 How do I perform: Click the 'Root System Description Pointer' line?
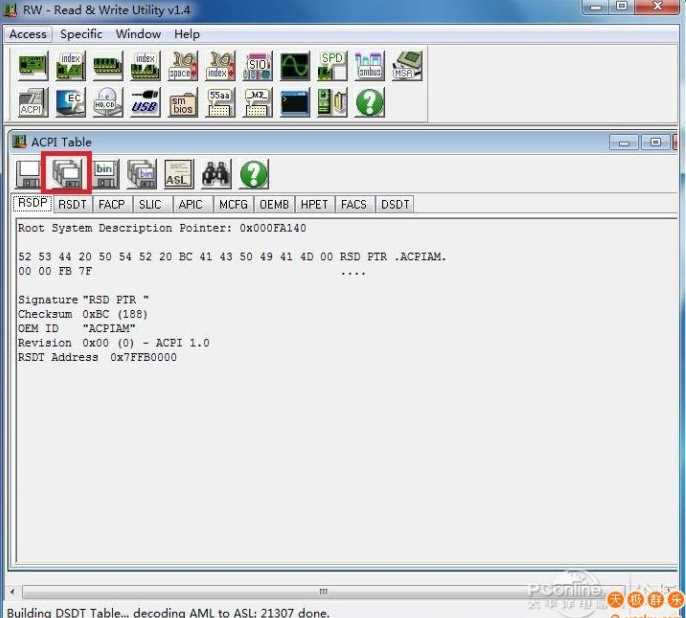tap(162, 228)
